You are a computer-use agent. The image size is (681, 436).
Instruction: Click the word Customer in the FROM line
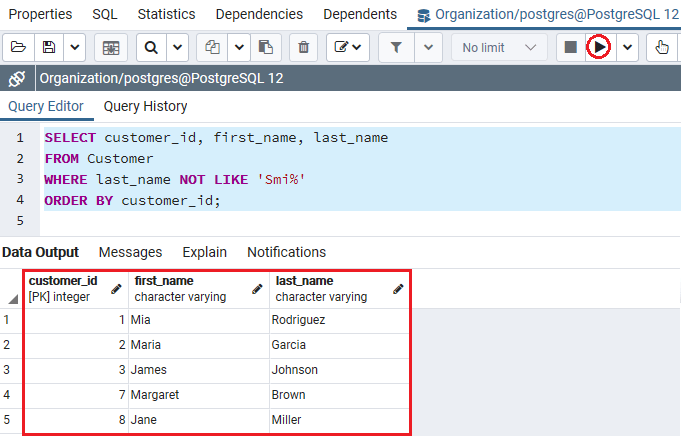120,159
